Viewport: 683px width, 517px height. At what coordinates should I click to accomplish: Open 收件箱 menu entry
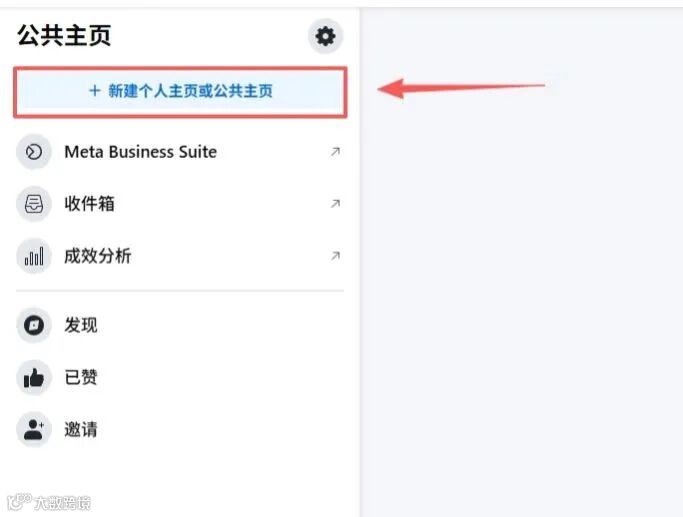tap(179, 204)
